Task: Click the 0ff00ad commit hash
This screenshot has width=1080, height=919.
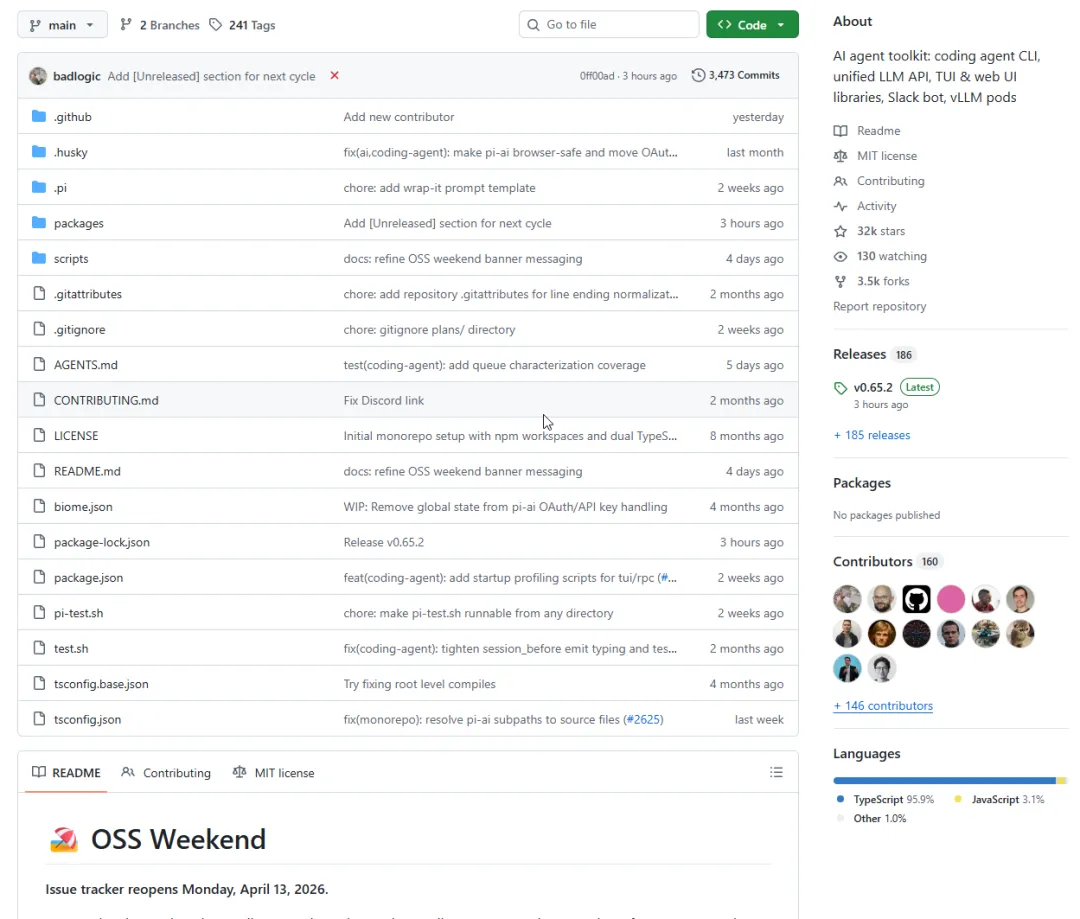Action: [x=596, y=76]
